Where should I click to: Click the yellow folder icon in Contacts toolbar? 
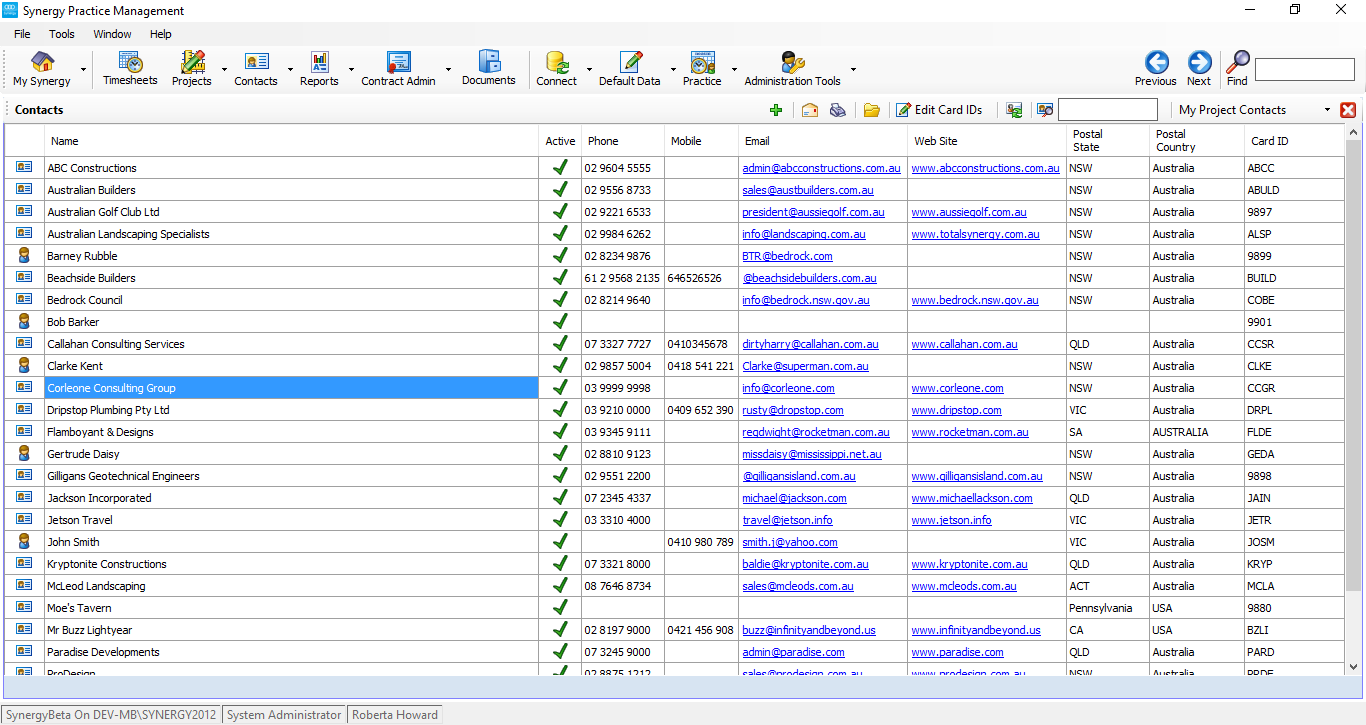pos(872,110)
